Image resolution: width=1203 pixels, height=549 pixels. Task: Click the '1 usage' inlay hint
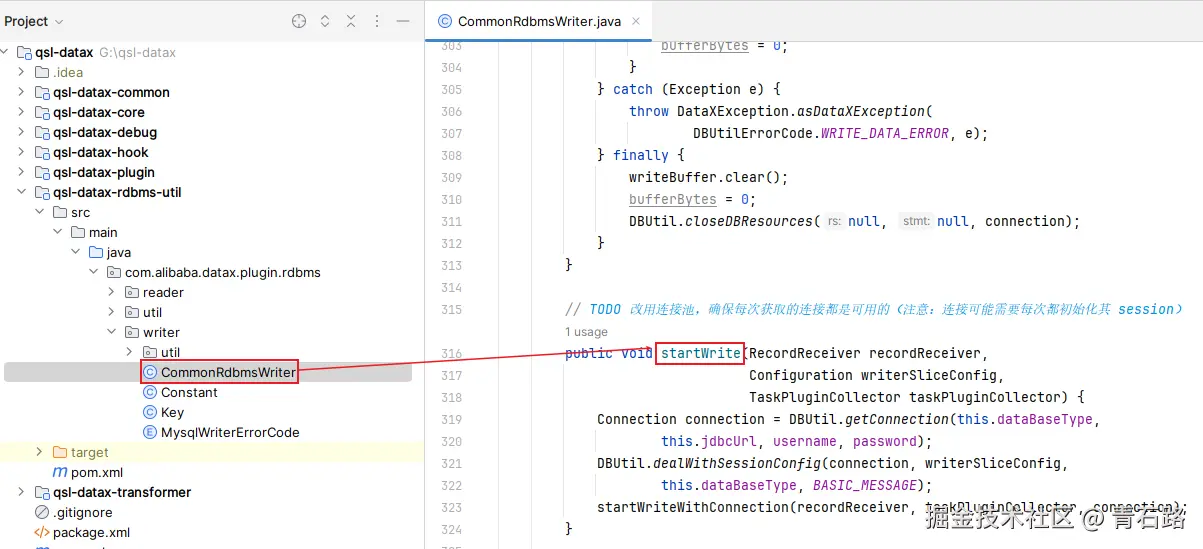(586, 332)
